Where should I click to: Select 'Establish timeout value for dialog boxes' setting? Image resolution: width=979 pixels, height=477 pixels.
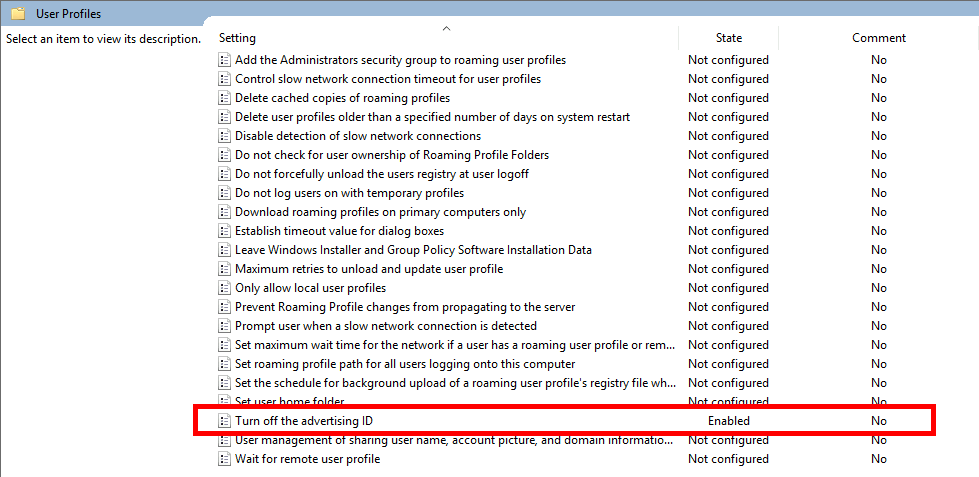pyautogui.click(x=340, y=231)
